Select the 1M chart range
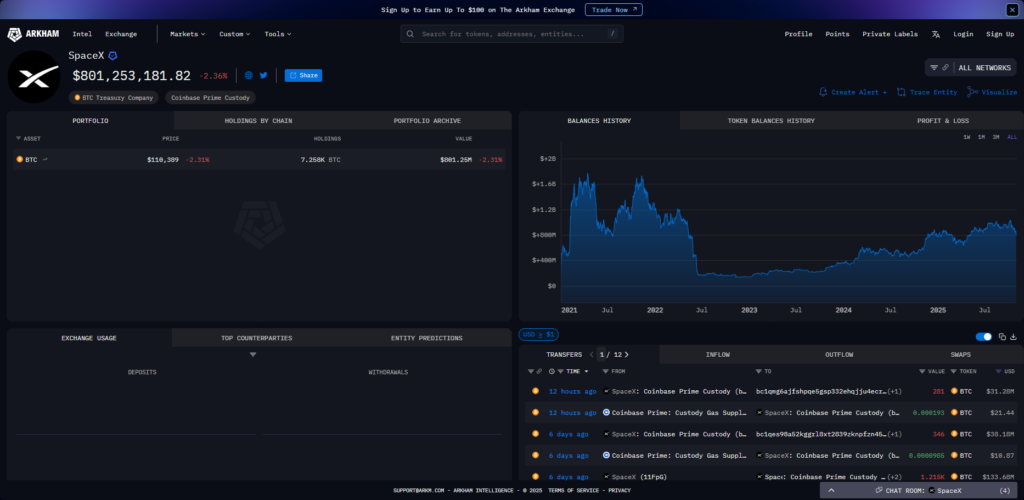 (982, 137)
